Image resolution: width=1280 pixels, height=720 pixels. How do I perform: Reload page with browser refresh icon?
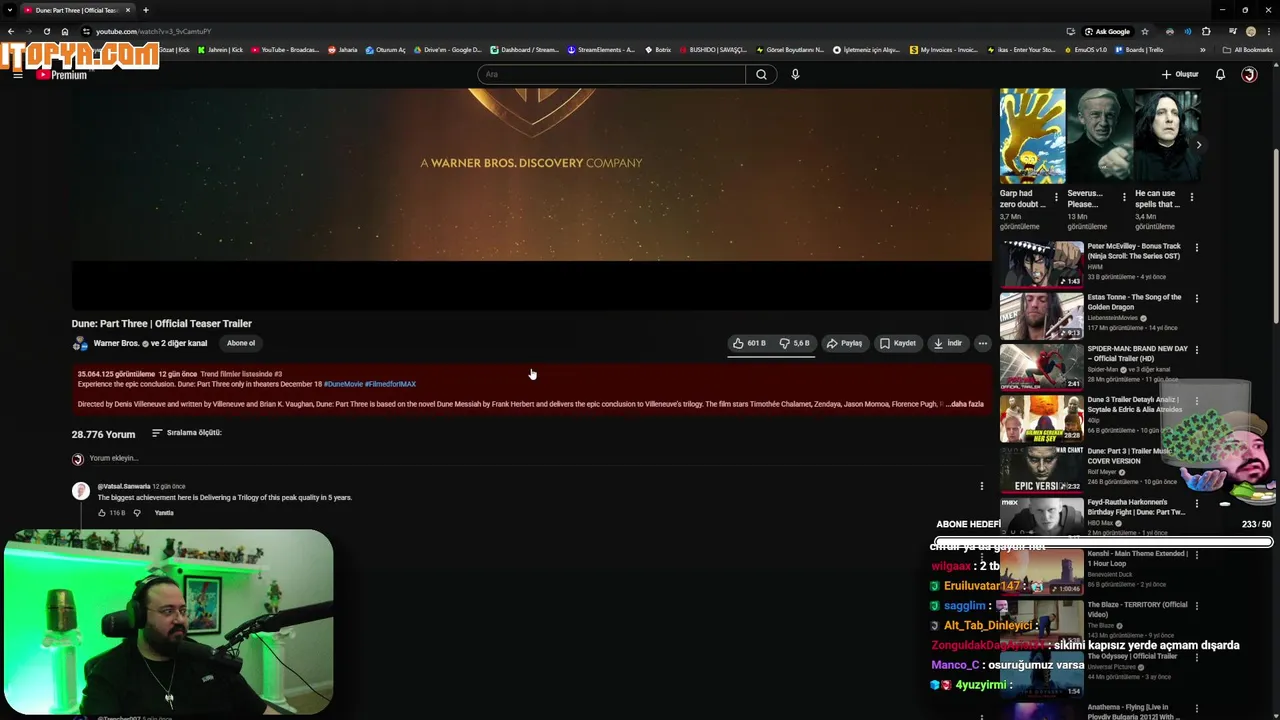(x=47, y=31)
